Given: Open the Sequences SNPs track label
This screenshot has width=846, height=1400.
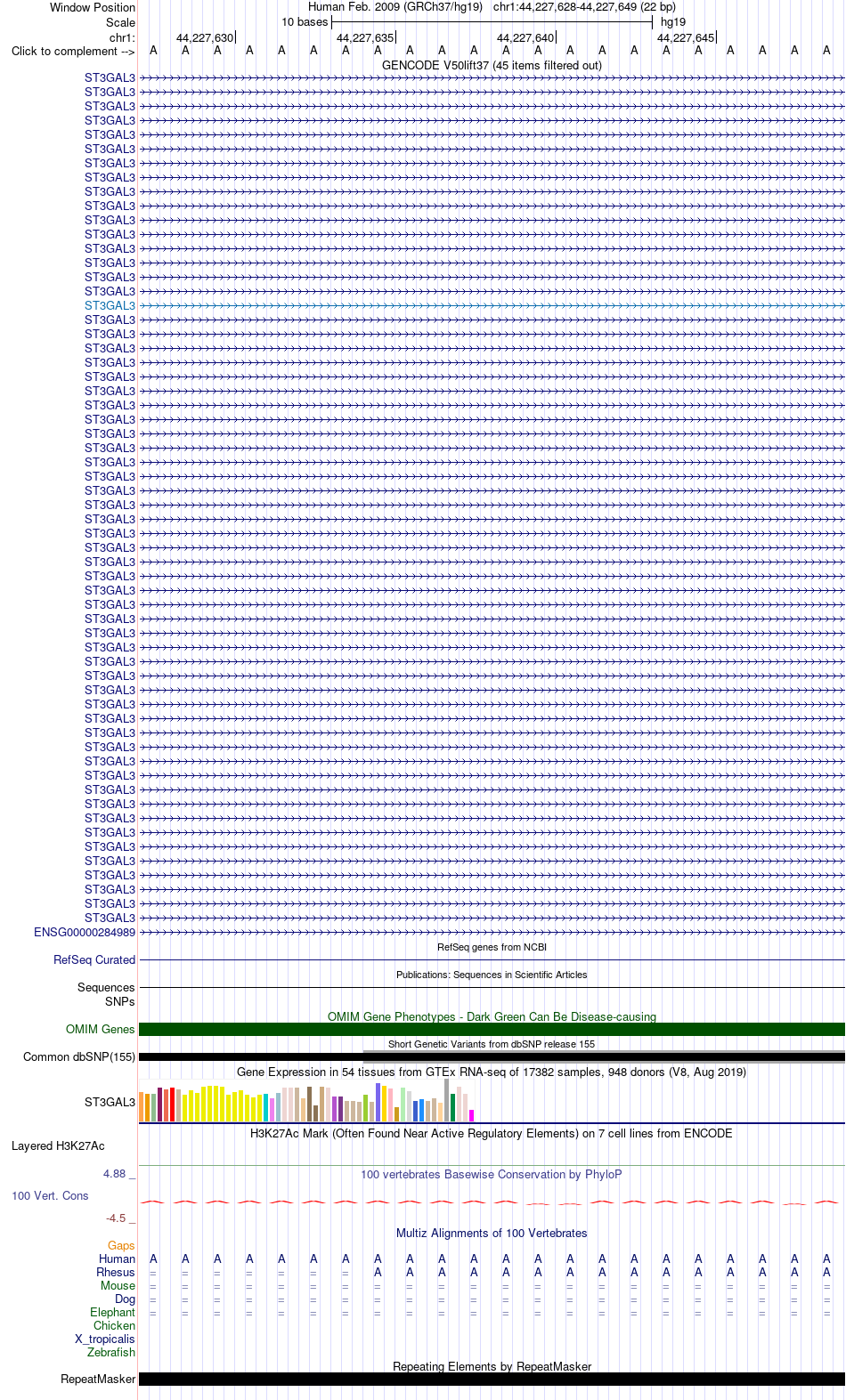Looking at the screenshot, I should tap(106, 994).
